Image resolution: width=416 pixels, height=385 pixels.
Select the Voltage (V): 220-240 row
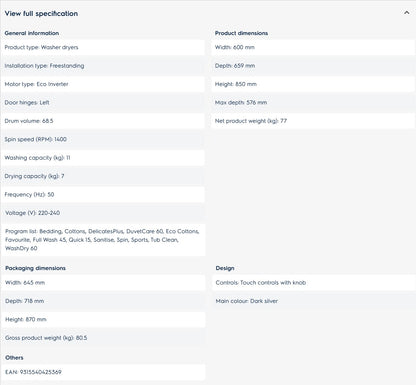pyautogui.click(x=103, y=213)
